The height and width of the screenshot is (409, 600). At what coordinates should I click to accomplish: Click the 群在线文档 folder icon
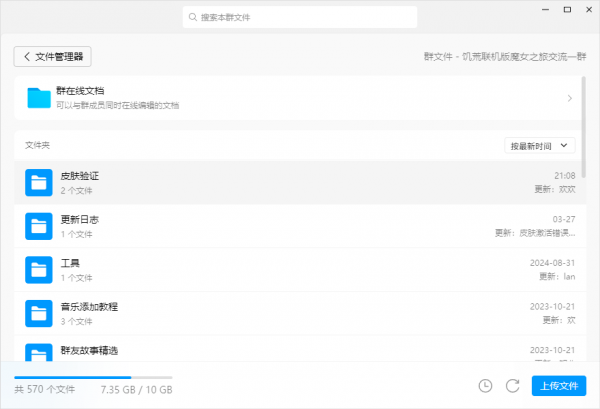click(x=39, y=98)
